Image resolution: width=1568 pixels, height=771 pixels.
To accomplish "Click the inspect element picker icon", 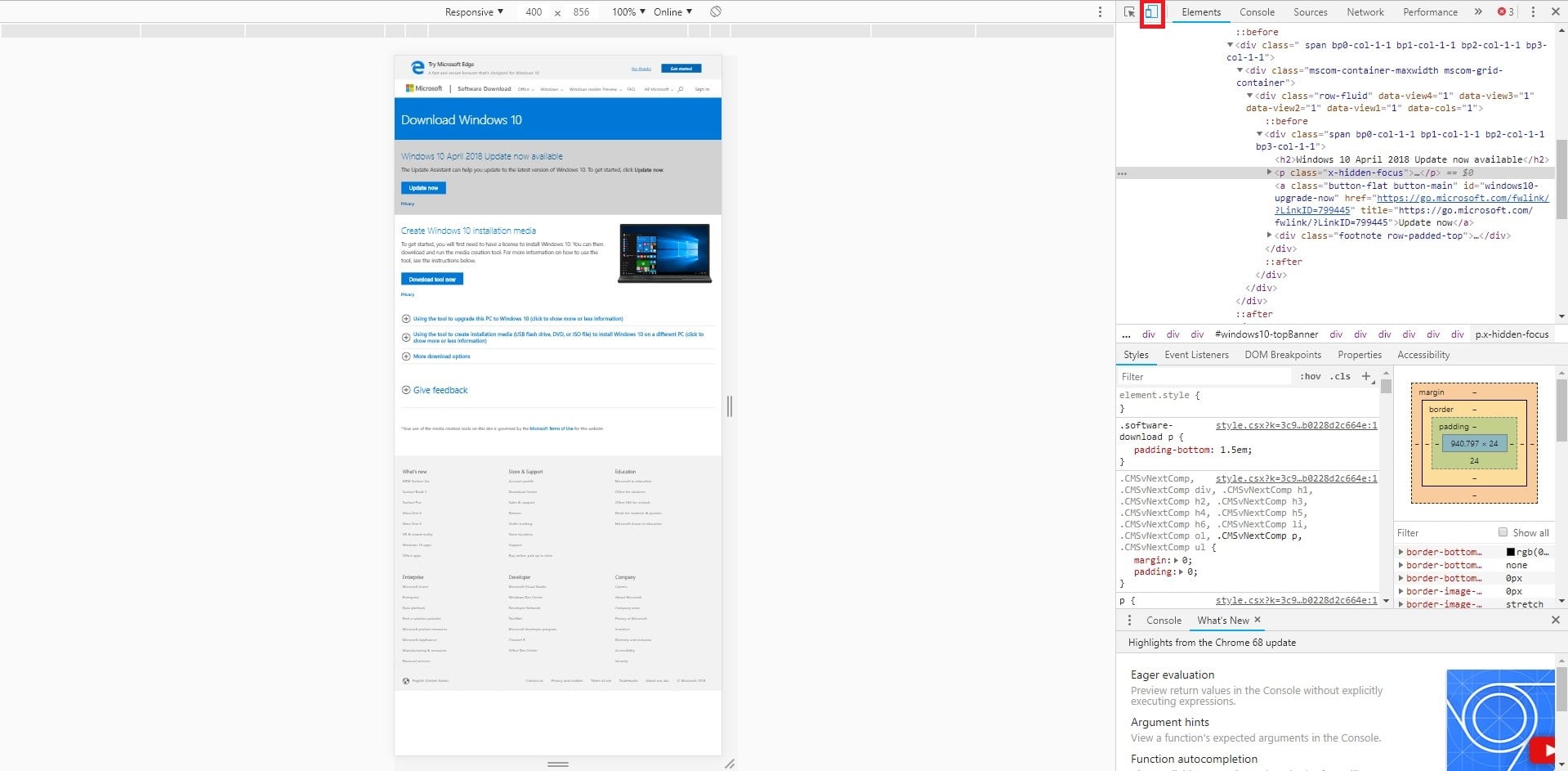I will click(1129, 12).
